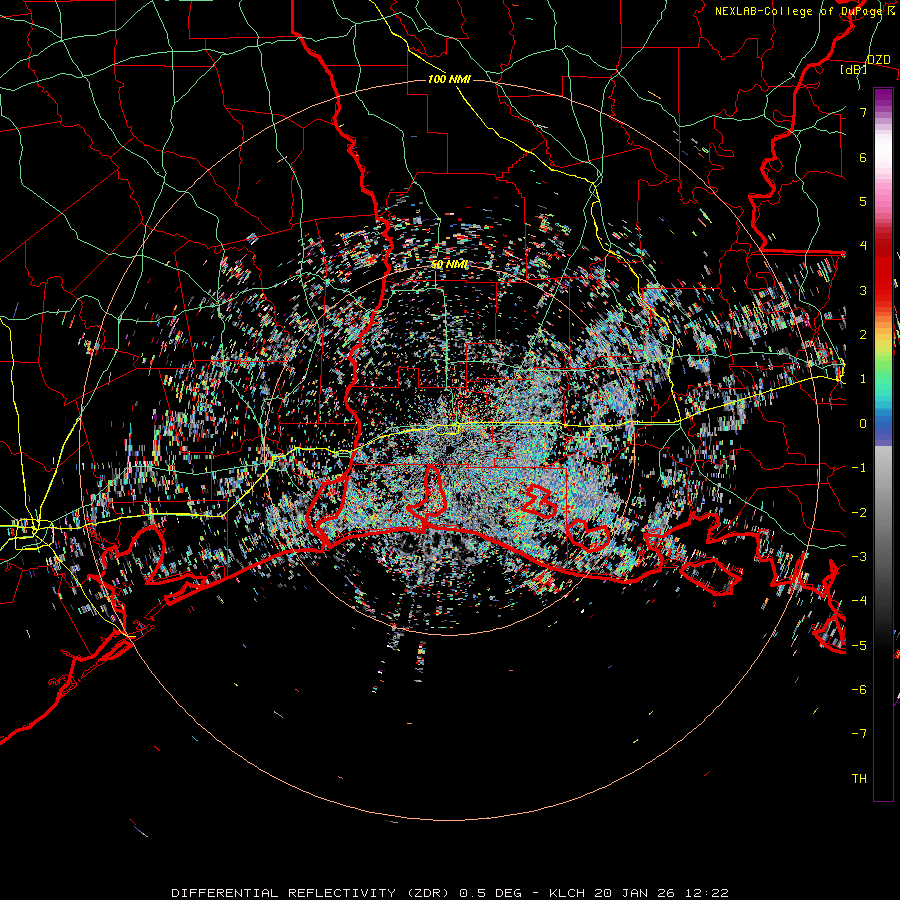
Task: Select the 1 dB scale label
Action: point(863,379)
